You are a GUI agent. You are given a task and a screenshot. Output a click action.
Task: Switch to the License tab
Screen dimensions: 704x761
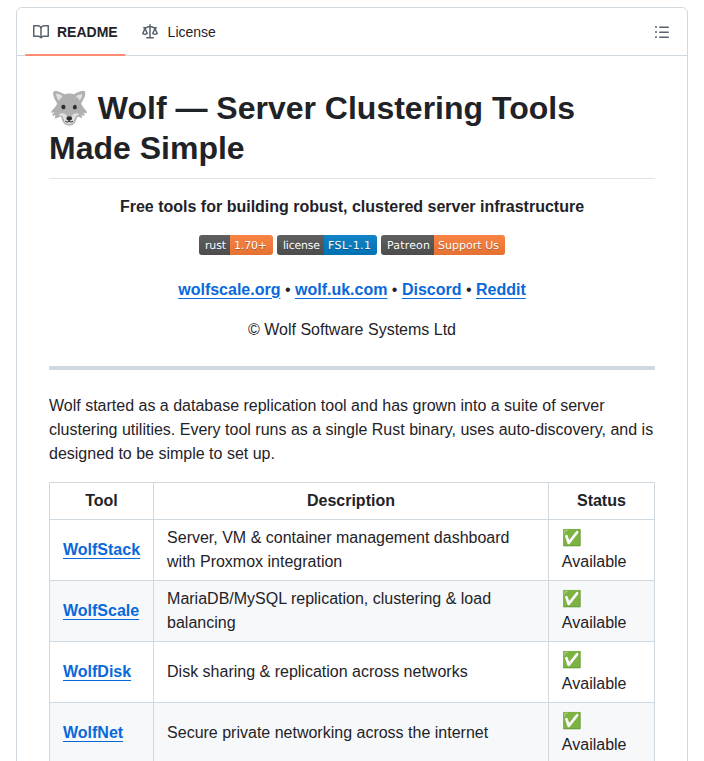(x=179, y=32)
